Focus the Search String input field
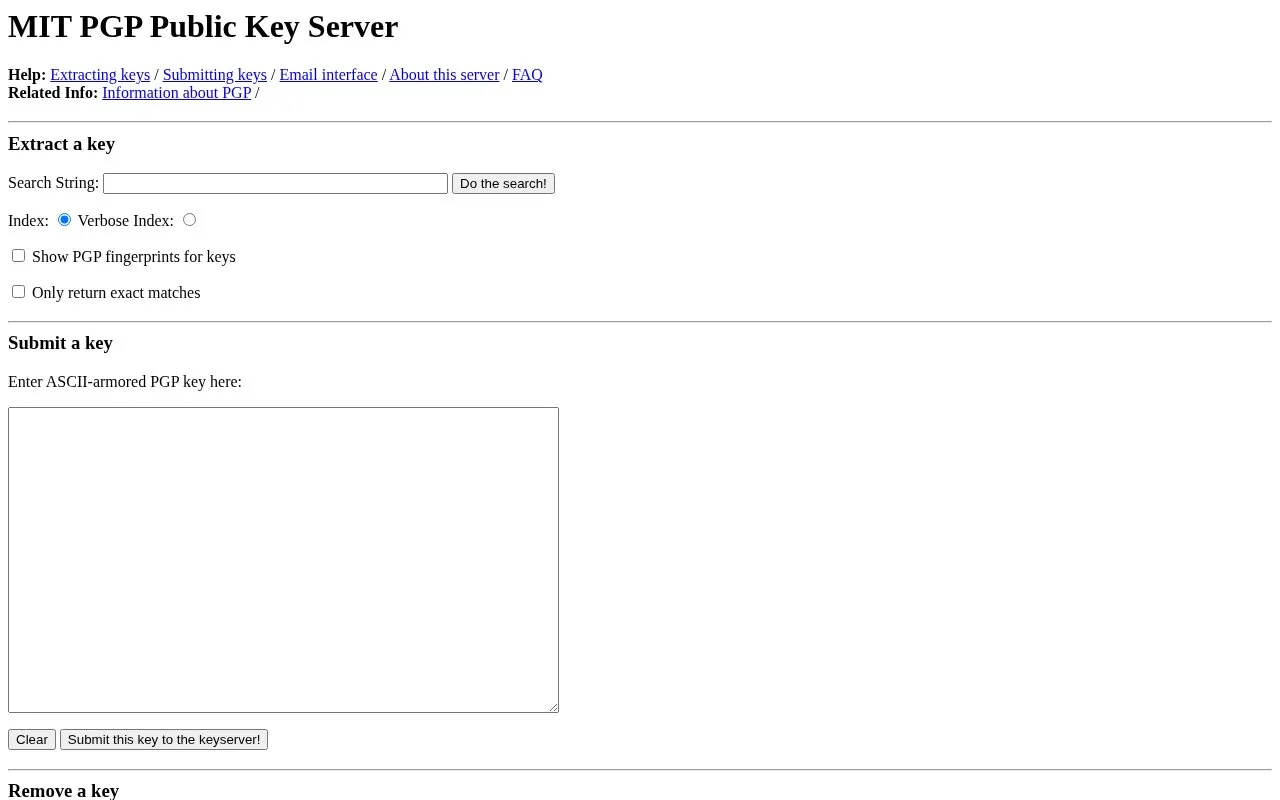 [275, 184]
